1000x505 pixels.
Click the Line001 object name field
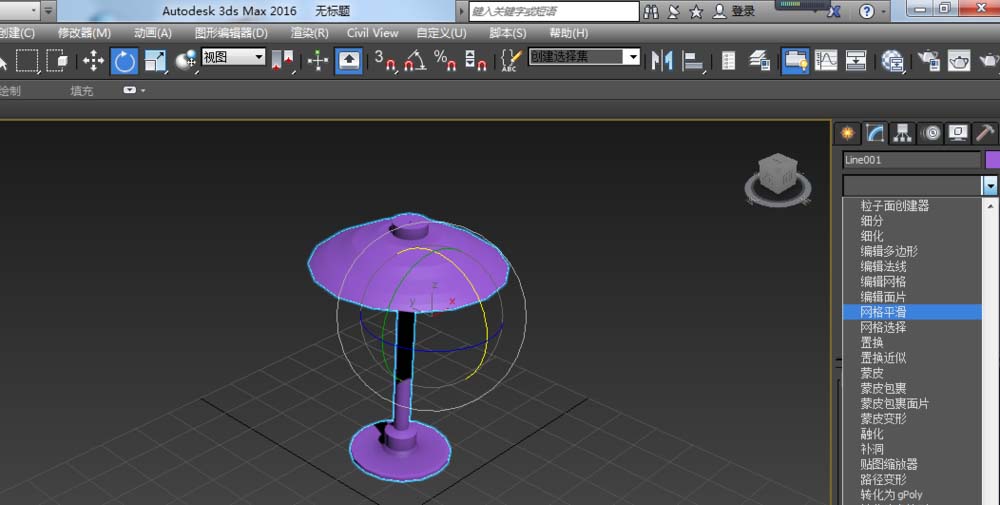pos(911,159)
